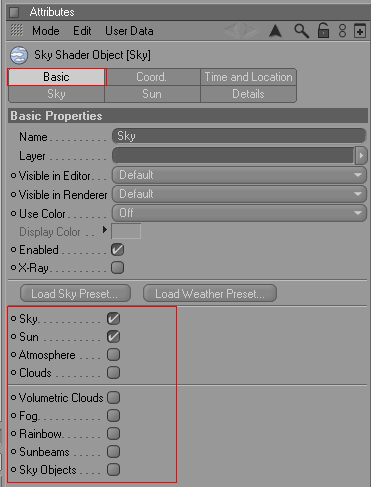Image resolution: width=371 pixels, height=487 pixels.
Task: Open the Use Color dropdown
Action: click(x=239, y=213)
